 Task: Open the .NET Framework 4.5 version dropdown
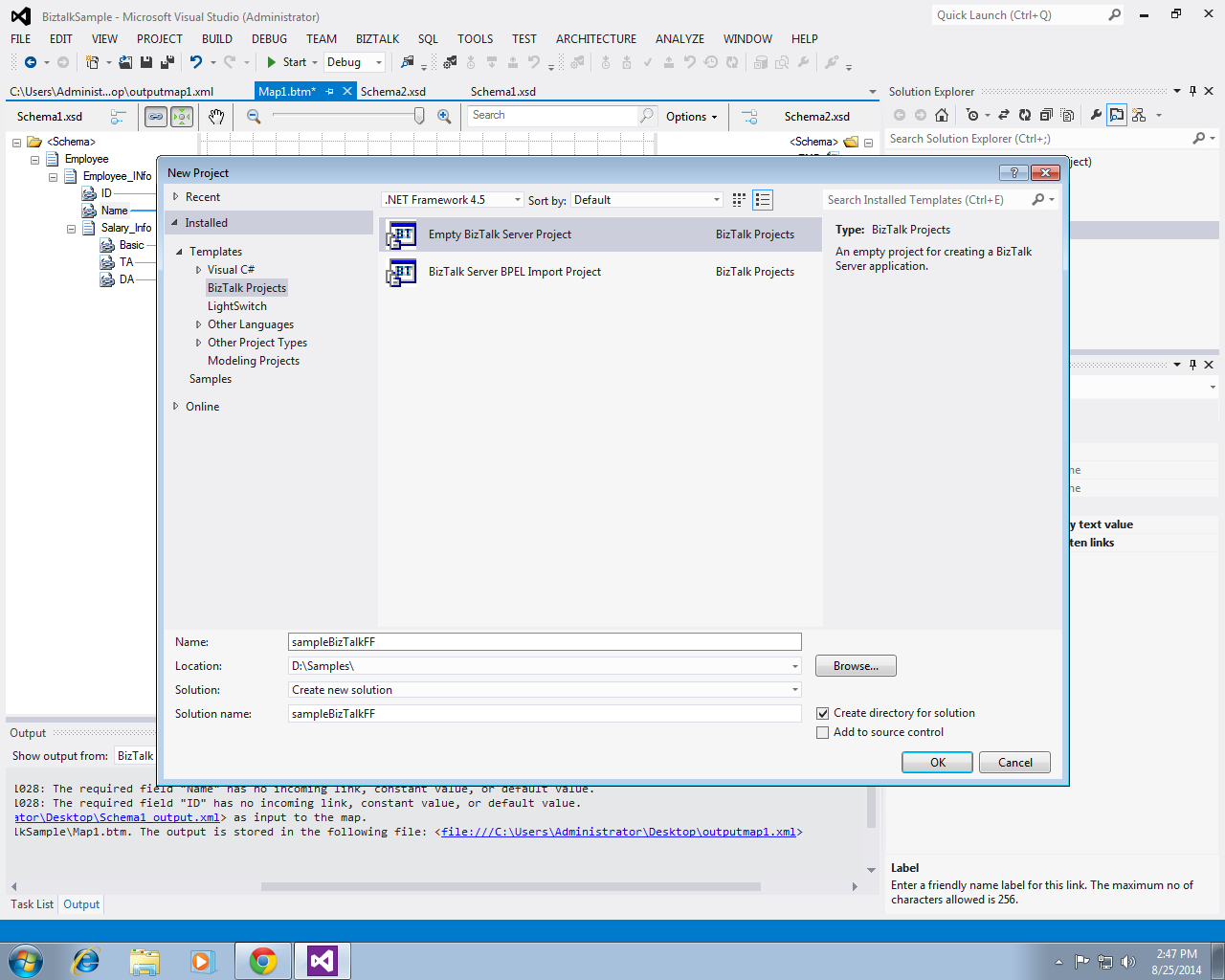[517, 199]
